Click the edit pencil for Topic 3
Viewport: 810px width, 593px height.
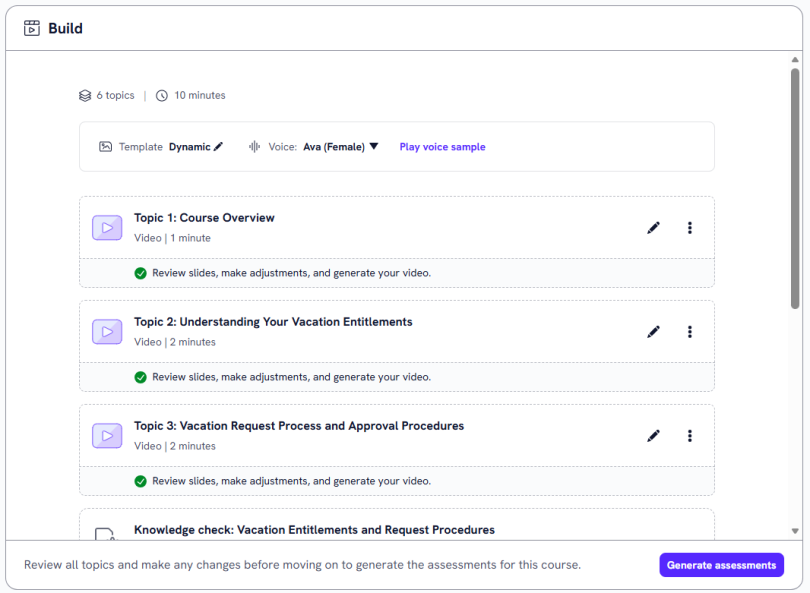click(653, 436)
